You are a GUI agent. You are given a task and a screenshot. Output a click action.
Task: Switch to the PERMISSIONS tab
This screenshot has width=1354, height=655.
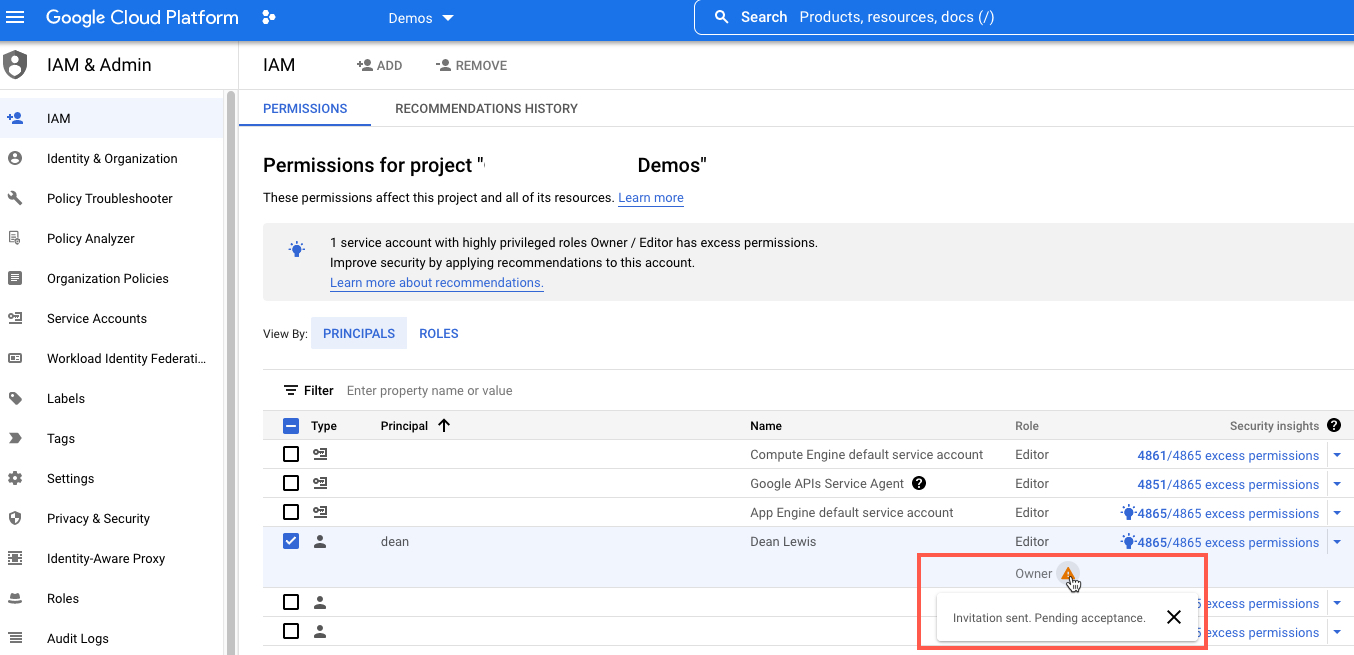[x=305, y=108]
